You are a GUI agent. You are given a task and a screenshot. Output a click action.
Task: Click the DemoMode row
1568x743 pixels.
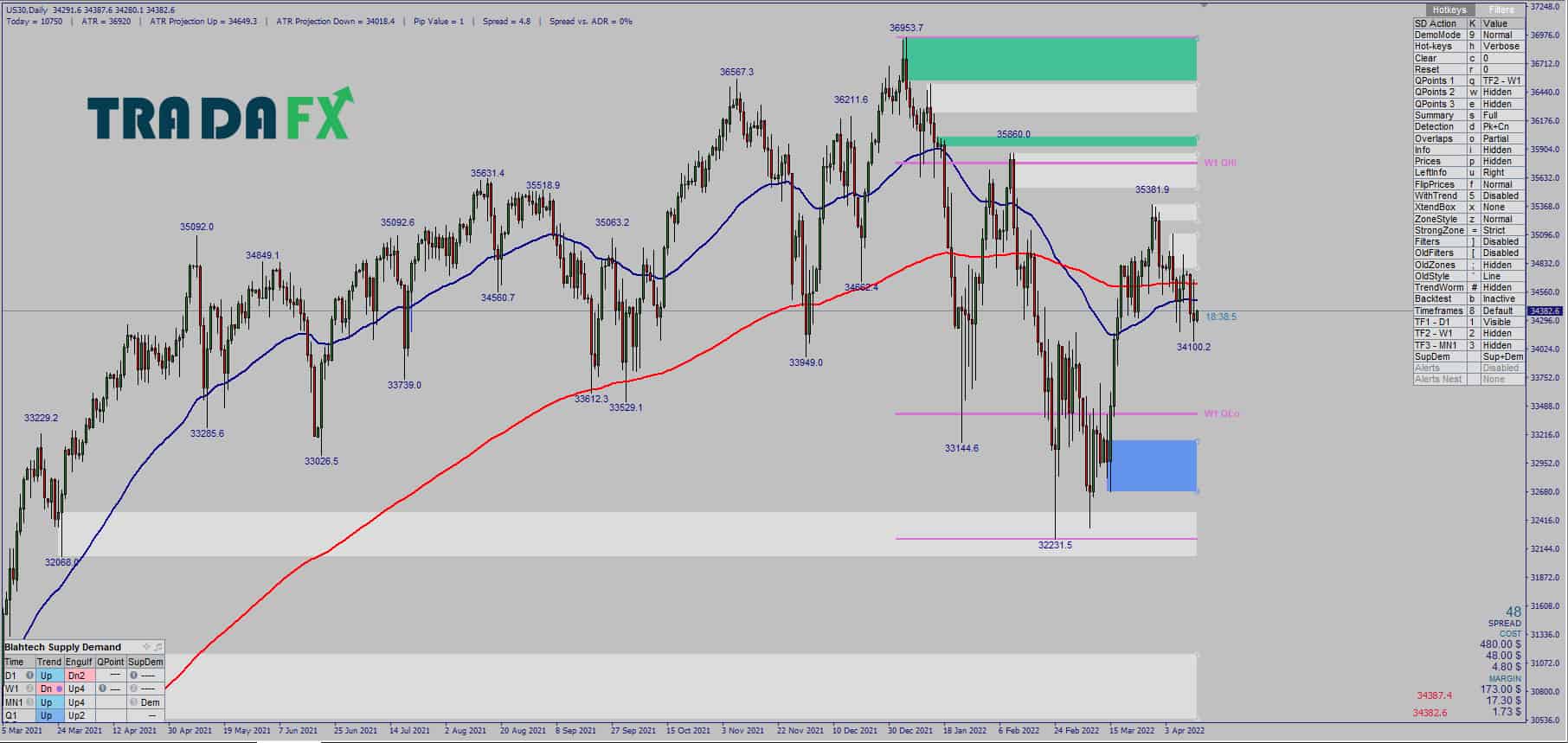point(1468,35)
